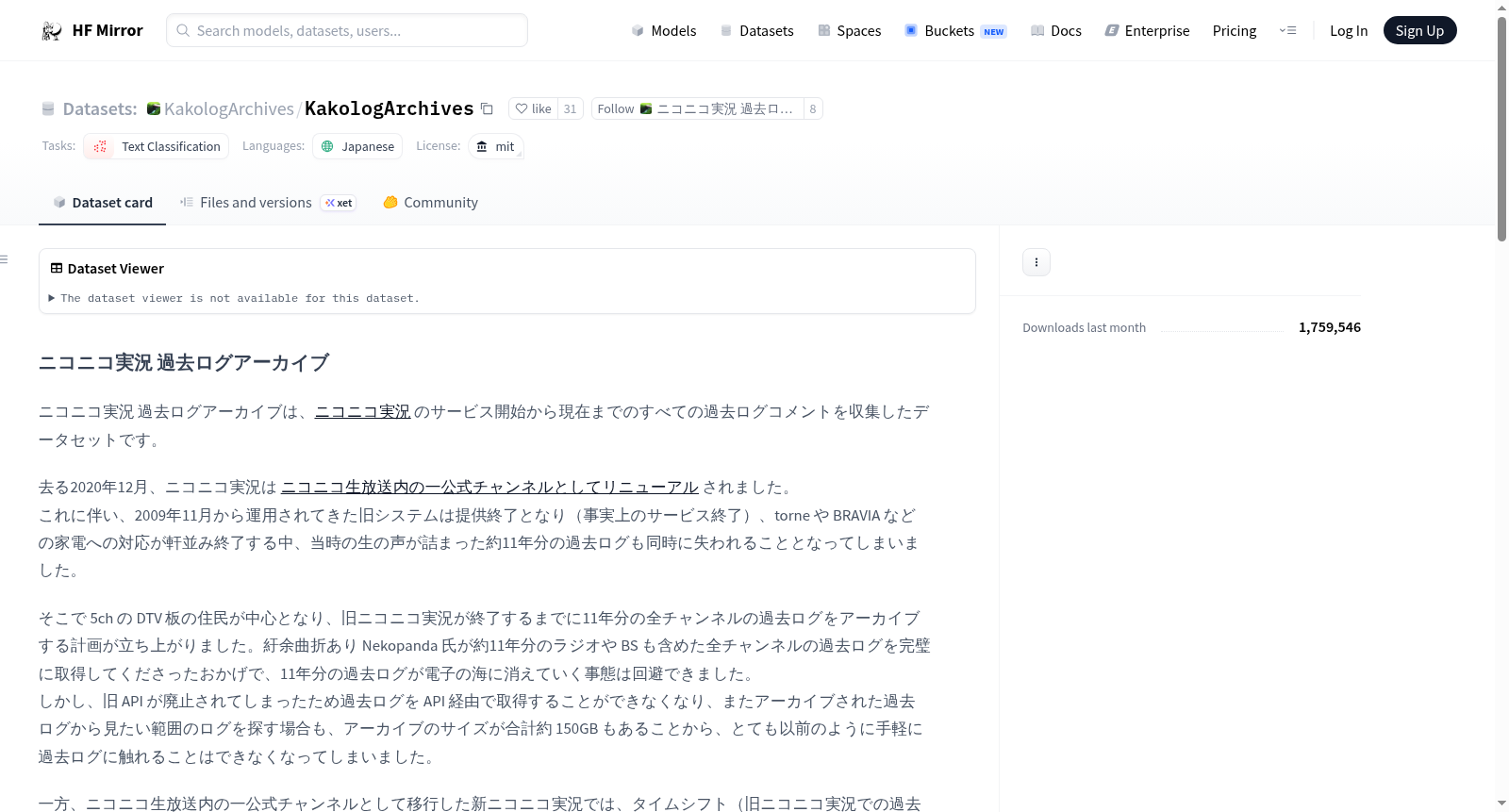The height and width of the screenshot is (812, 1509).
Task: Open the Docs nav item
Action: coord(1056,31)
